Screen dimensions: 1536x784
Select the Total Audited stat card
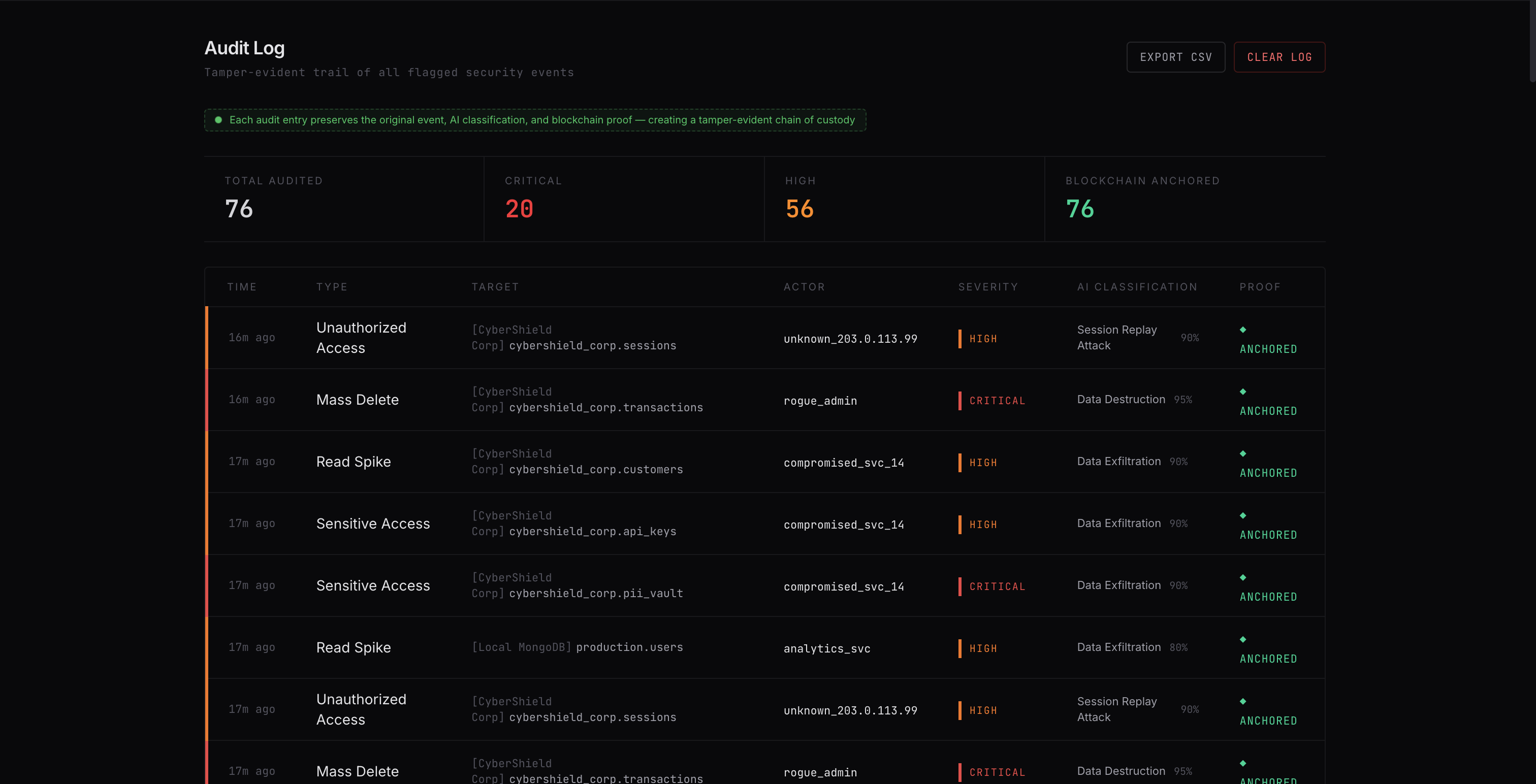pyautogui.click(x=343, y=199)
